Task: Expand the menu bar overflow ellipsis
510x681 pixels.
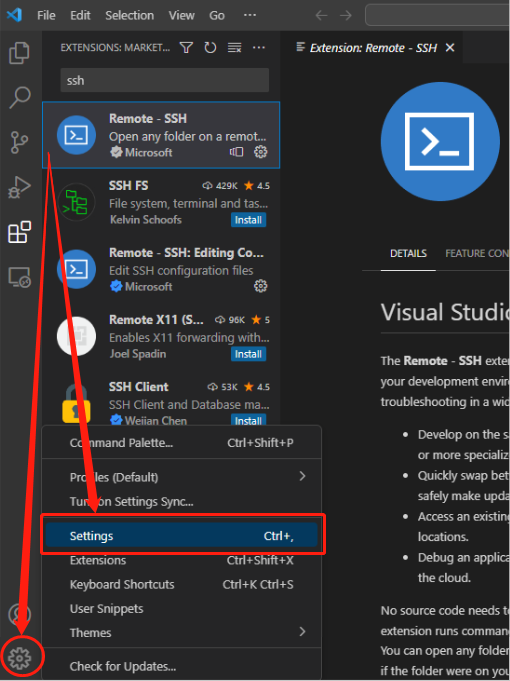Action: (x=250, y=15)
